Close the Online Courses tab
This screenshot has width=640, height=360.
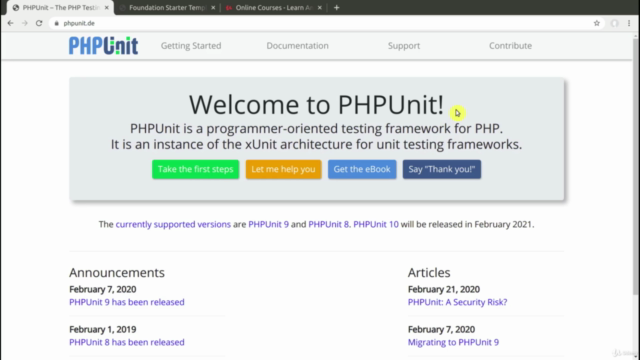point(320,7)
